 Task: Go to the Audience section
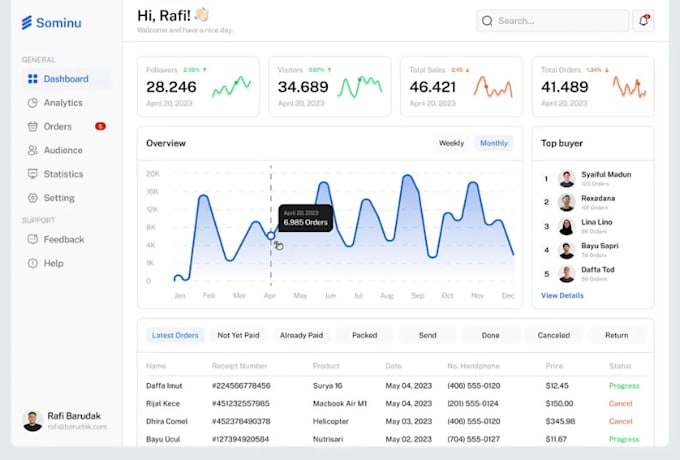62,150
